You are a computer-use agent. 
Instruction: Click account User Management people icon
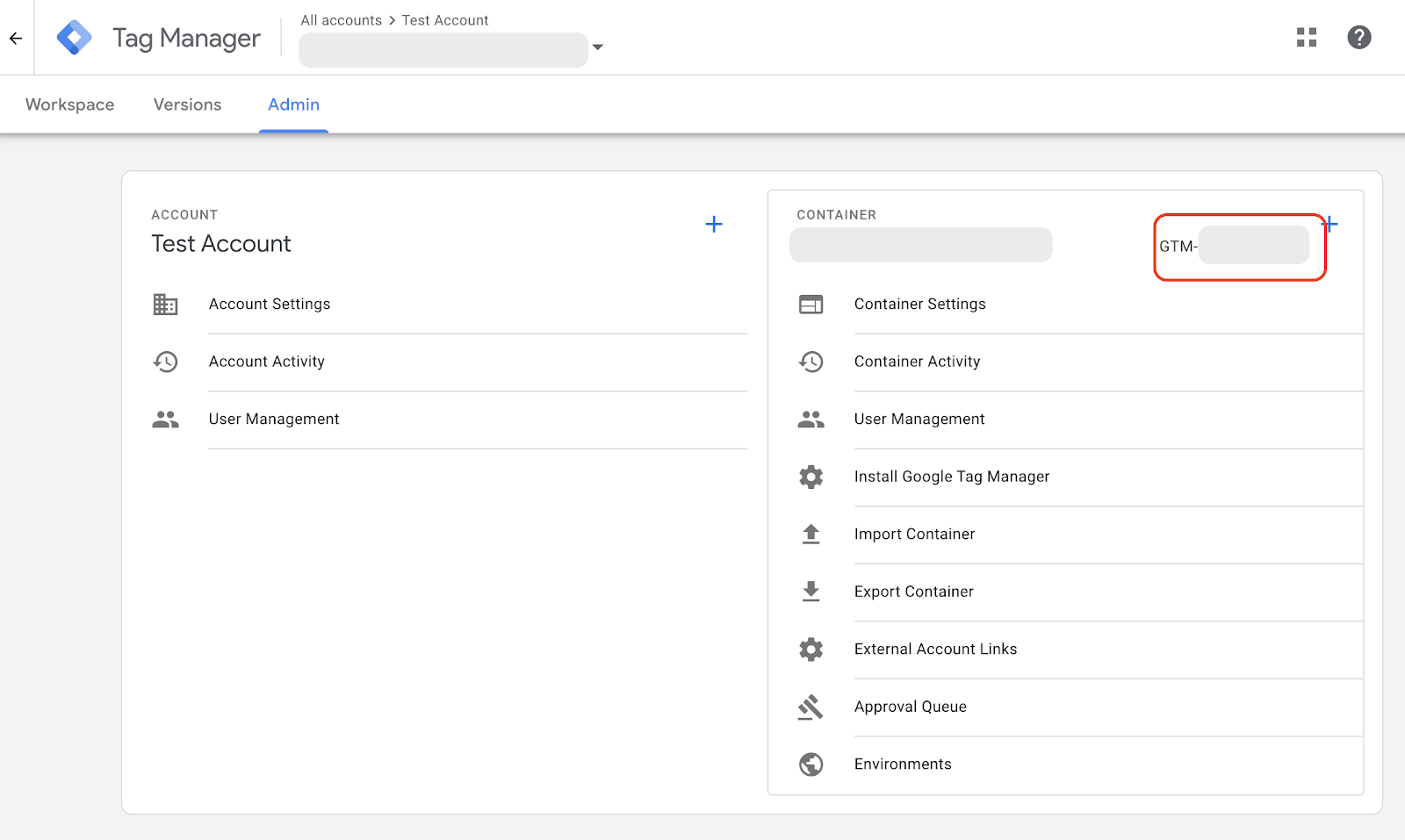[x=165, y=420]
